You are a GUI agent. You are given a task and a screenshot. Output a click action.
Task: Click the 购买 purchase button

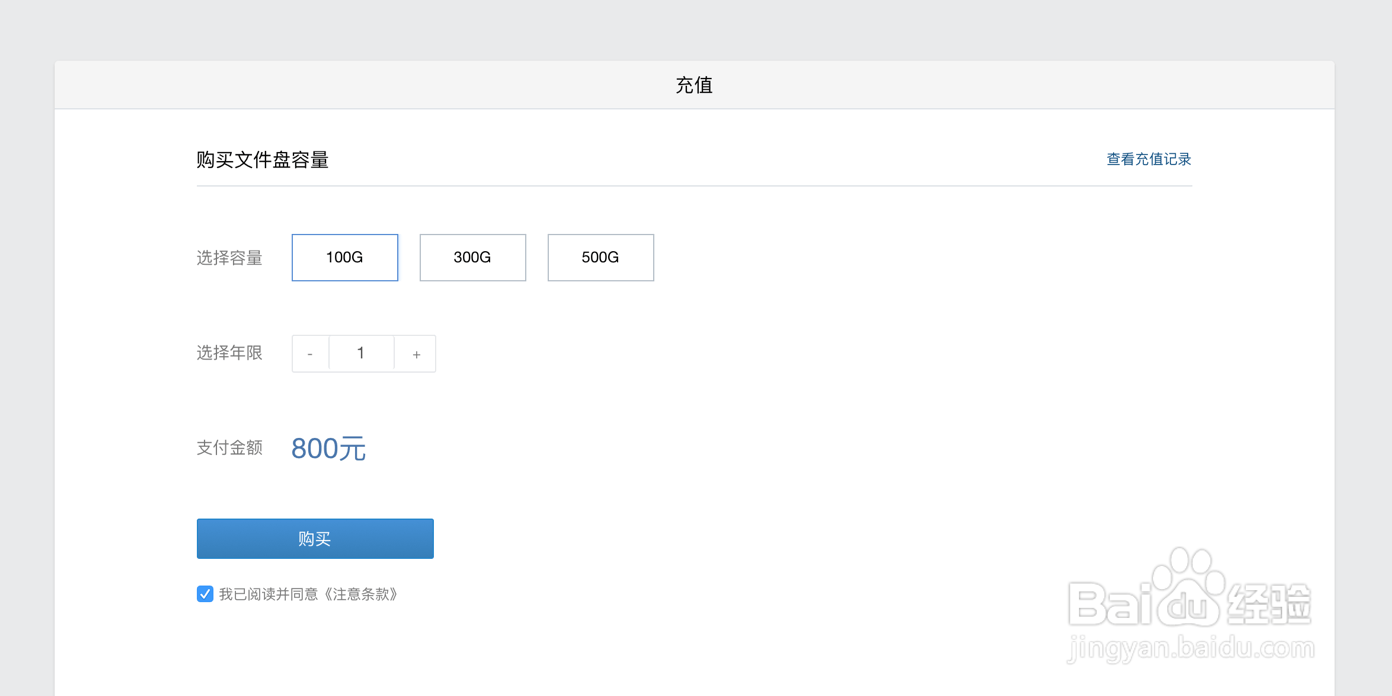[314, 538]
